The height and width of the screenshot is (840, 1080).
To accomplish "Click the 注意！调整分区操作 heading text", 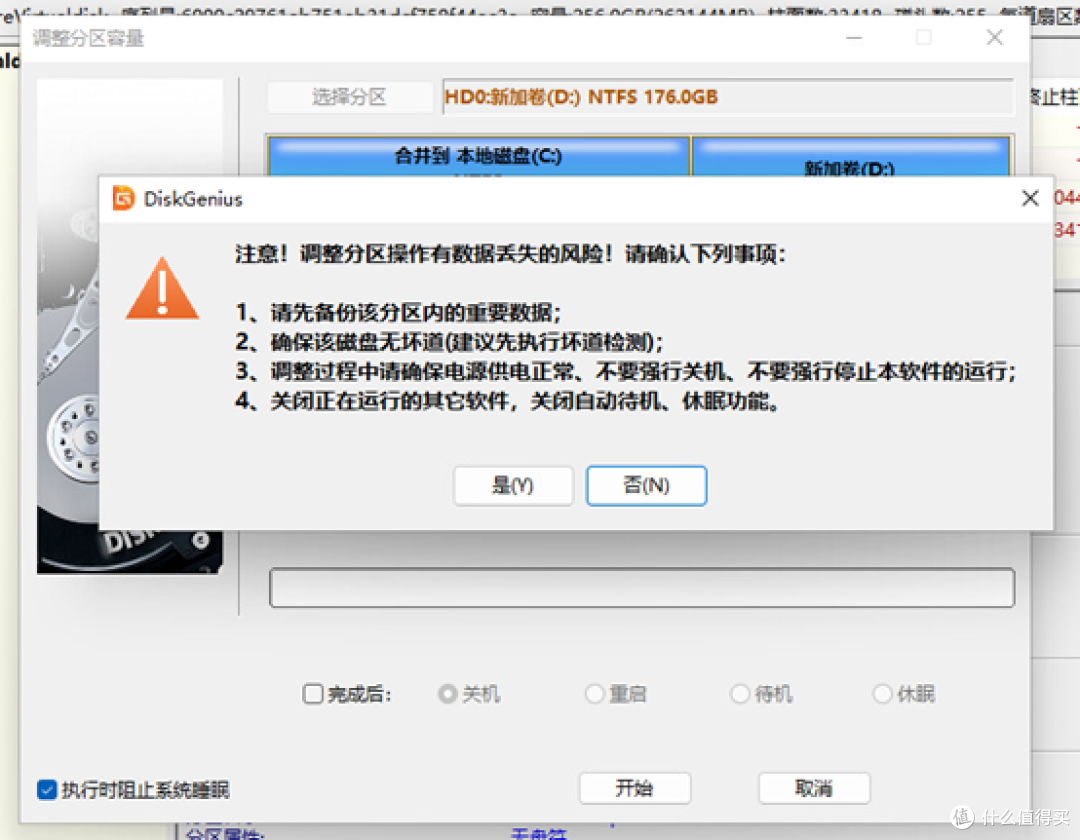I will [x=510, y=254].
